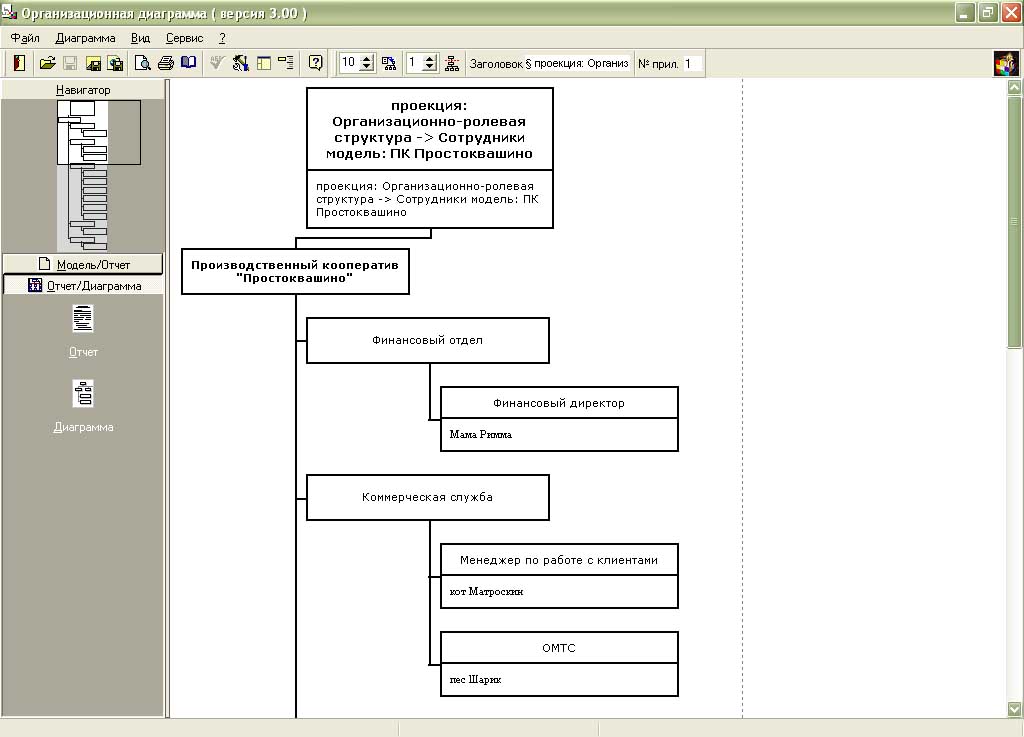Screen dimensions: 1024x737
Task: Click the red org-chart icon next to value 1
Action: (452, 63)
